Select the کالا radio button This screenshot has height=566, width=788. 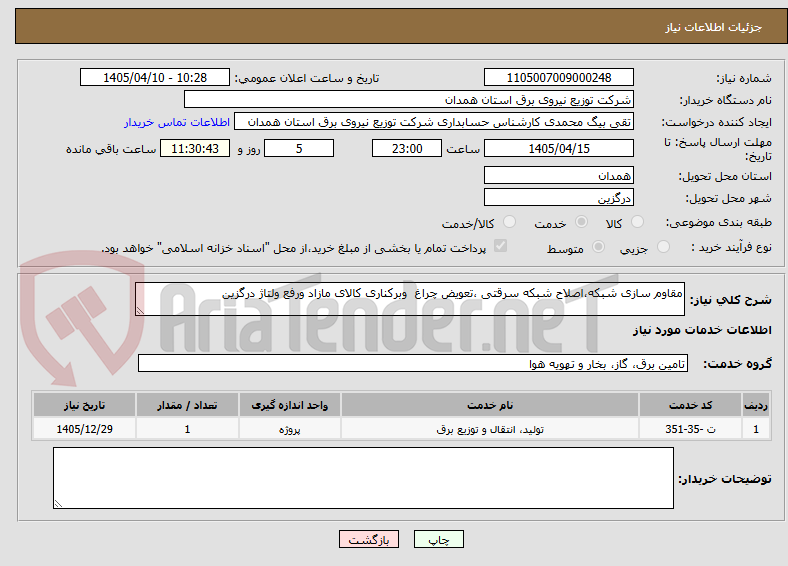tap(637, 222)
